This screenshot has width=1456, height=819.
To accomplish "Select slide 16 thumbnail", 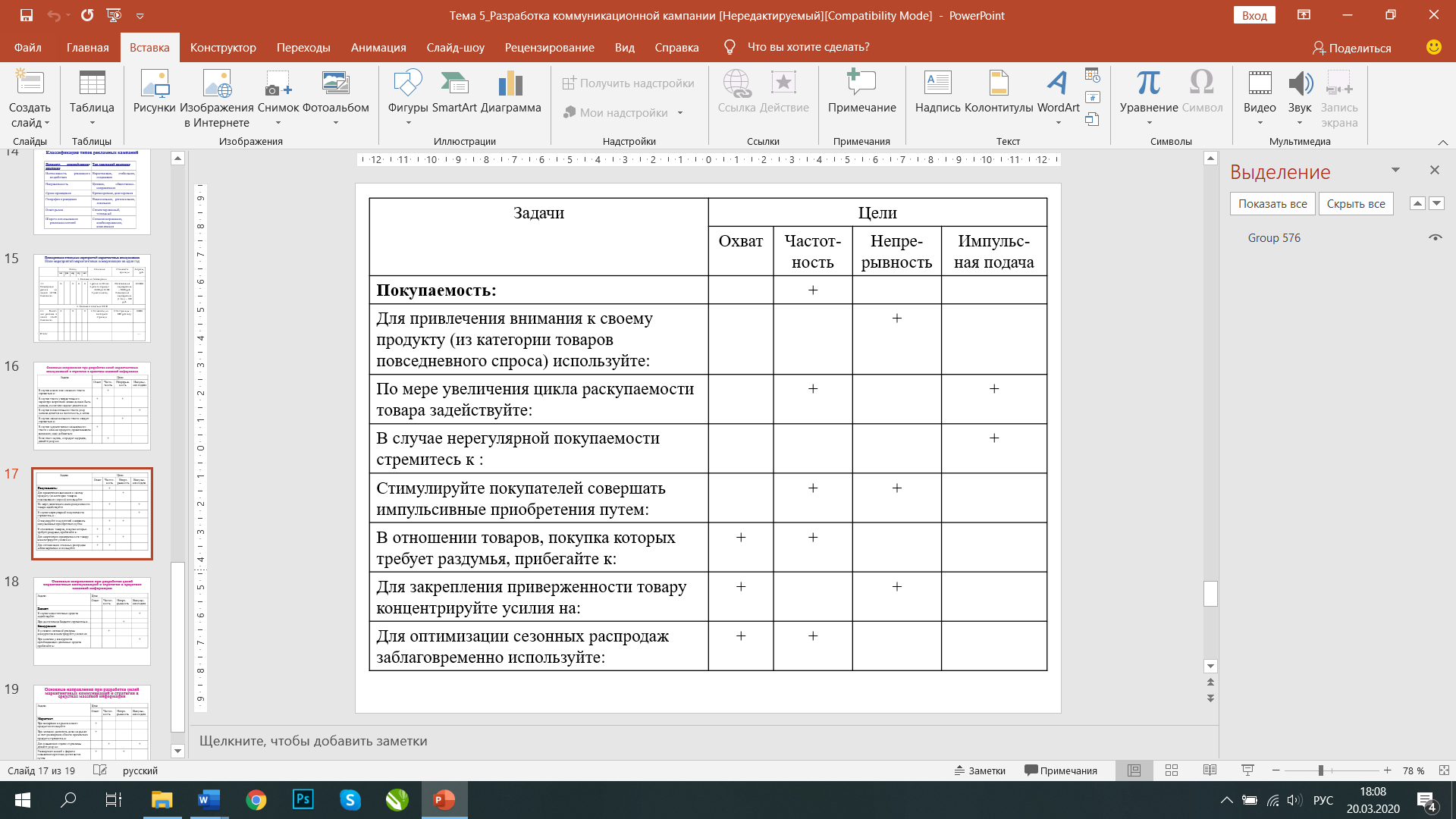I will 92,406.
